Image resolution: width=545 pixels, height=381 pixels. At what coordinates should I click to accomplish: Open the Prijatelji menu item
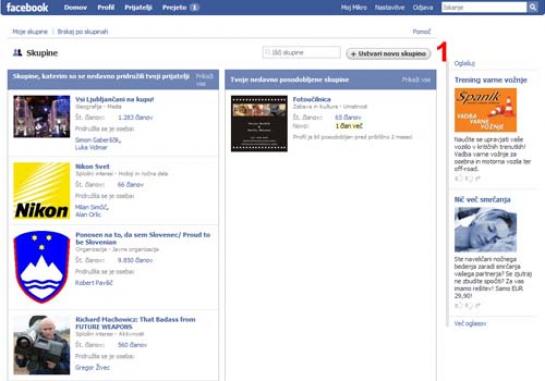click(x=138, y=7)
